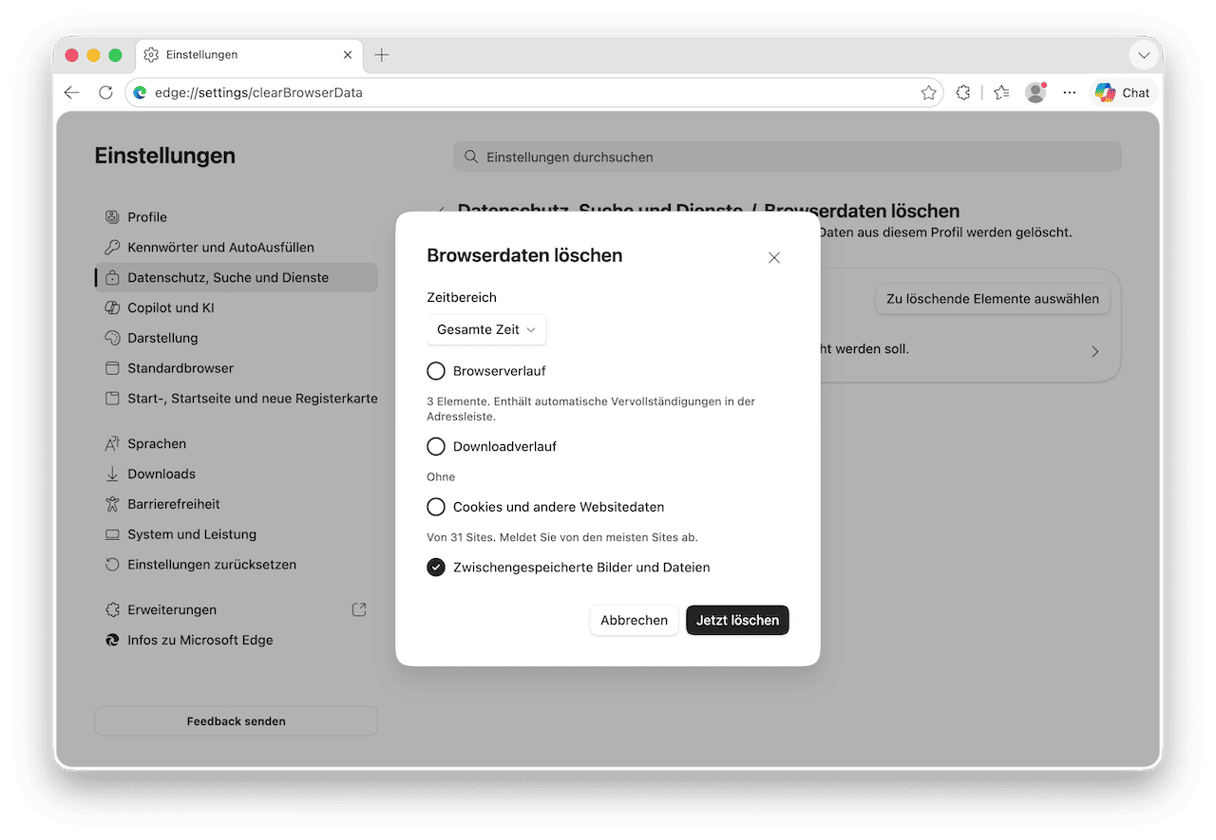Viewport: 1216px width, 840px height.
Task: Click the Zeitbereich label
Action: [x=462, y=297]
